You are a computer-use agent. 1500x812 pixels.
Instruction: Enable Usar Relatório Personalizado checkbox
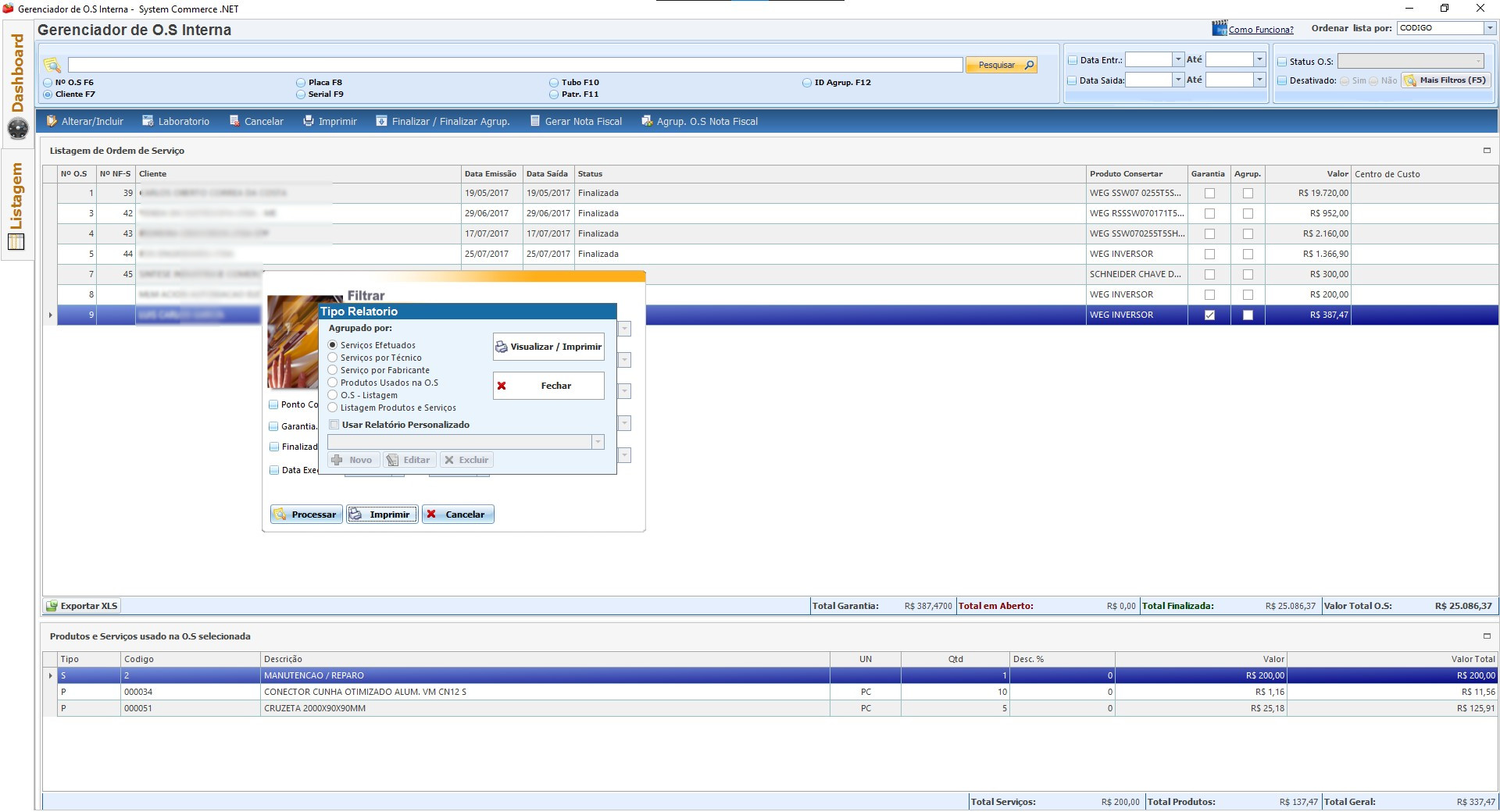[334, 425]
